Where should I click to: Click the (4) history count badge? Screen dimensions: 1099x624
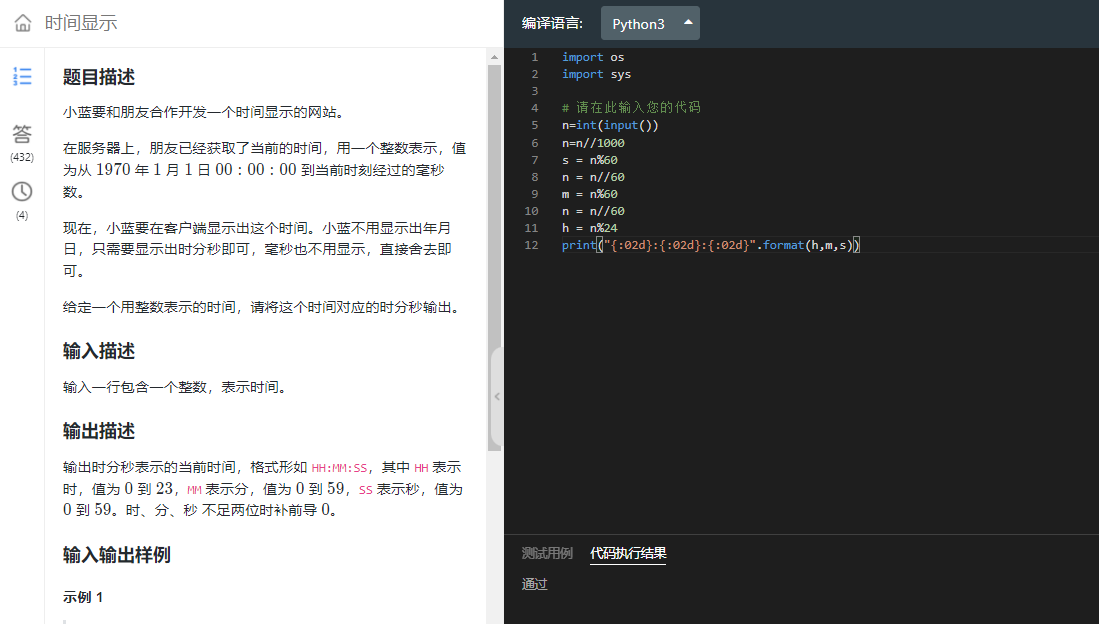click(22, 215)
